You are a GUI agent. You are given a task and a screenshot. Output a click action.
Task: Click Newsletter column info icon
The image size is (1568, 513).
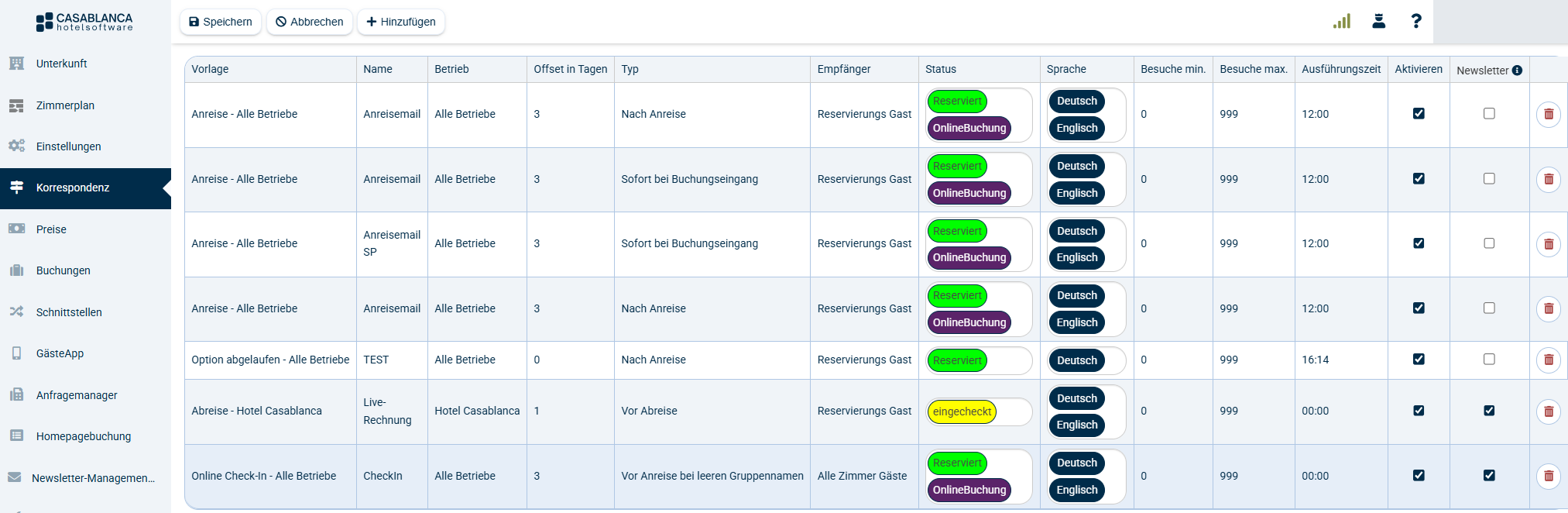pos(1517,71)
